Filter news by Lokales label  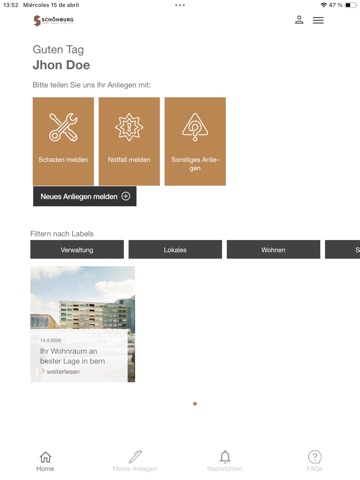click(175, 250)
